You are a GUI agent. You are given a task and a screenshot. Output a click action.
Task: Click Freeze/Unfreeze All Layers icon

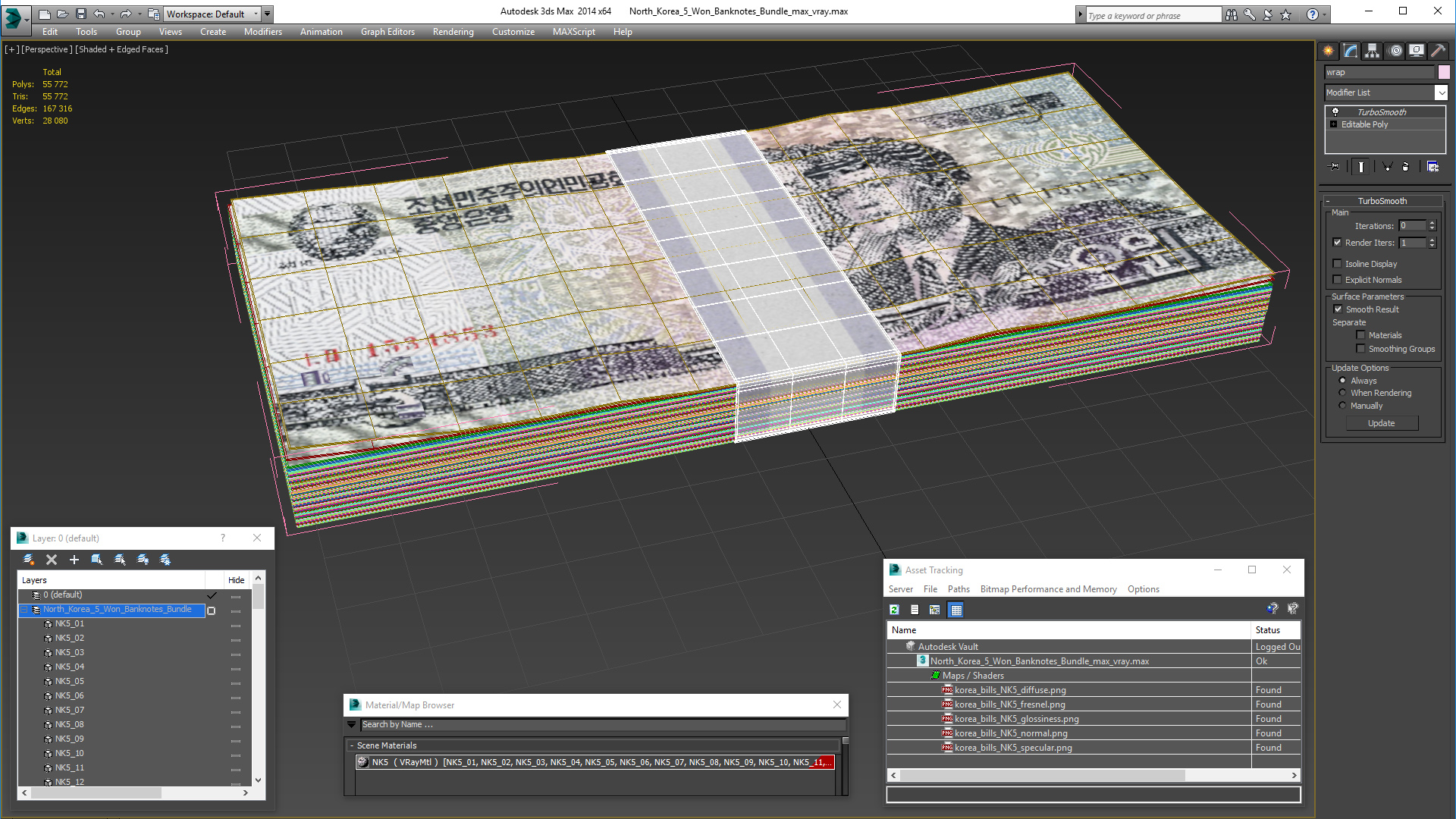(165, 560)
